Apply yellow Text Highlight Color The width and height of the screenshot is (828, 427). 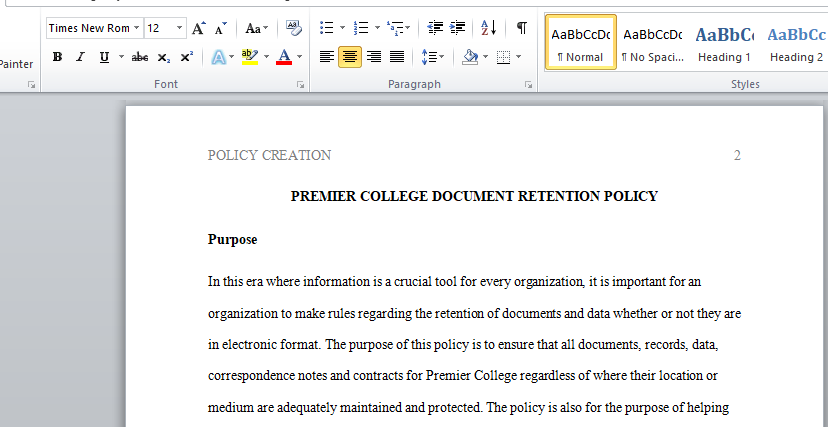click(250, 57)
